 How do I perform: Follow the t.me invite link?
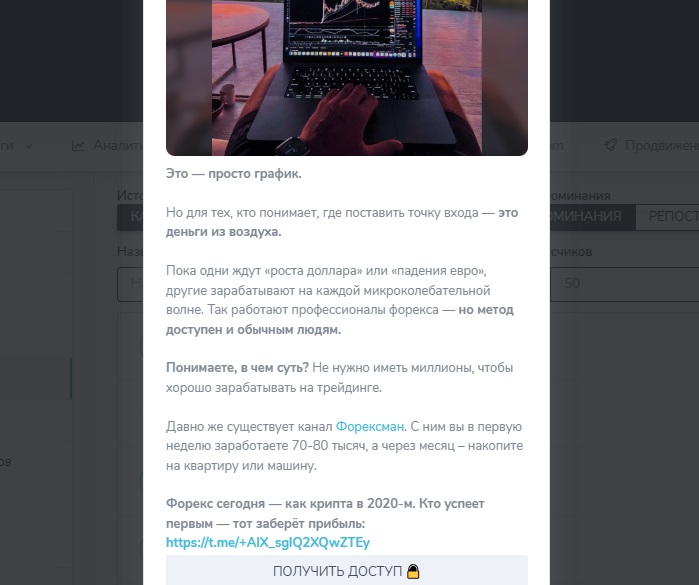tap(268, 543)
